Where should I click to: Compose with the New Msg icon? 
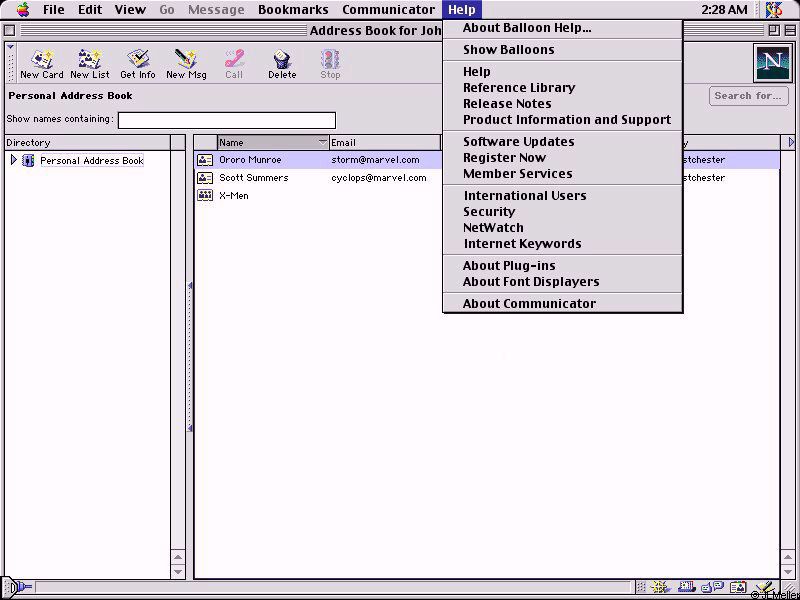(x=186, y=64)
